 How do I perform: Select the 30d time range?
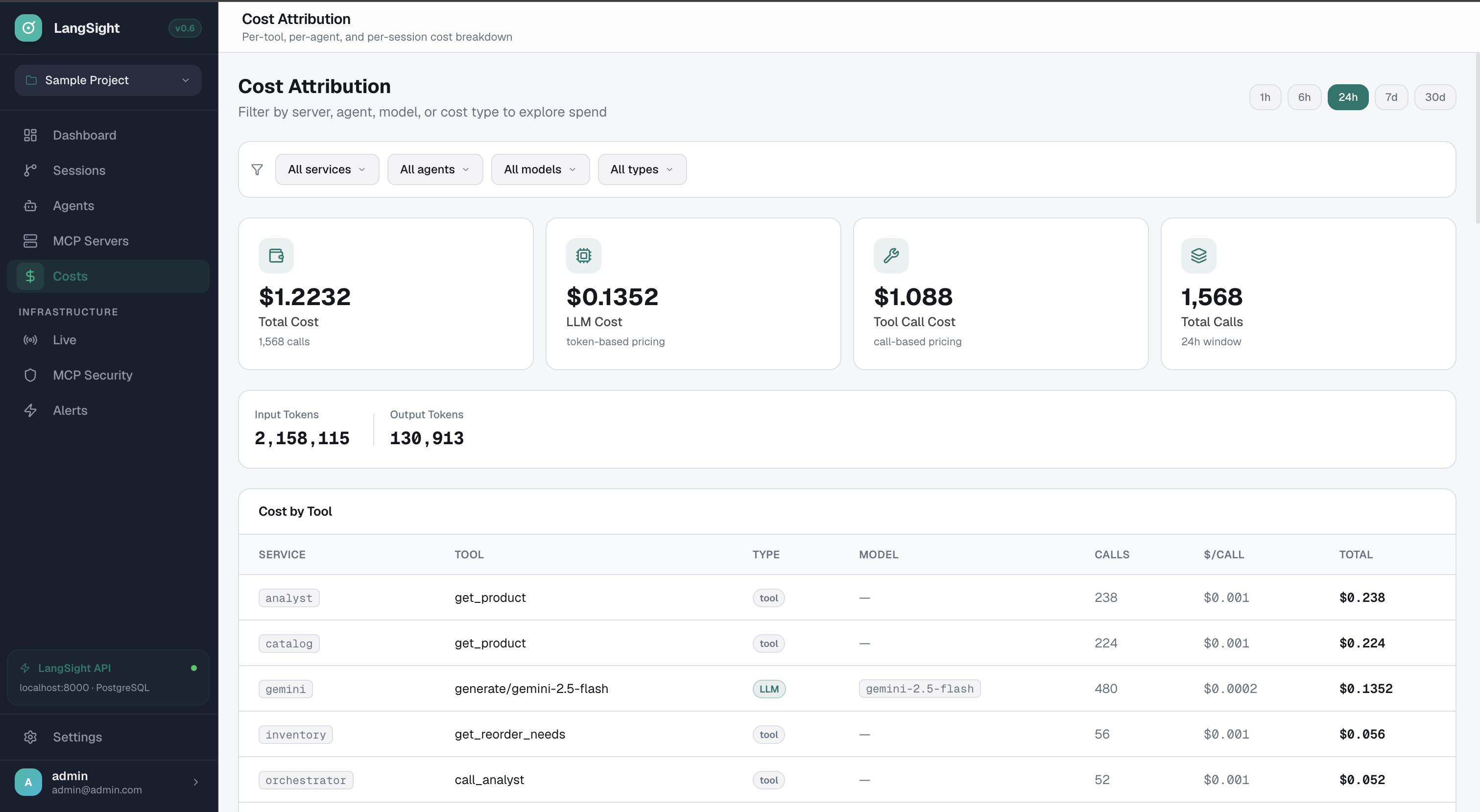click(1434, 97)
